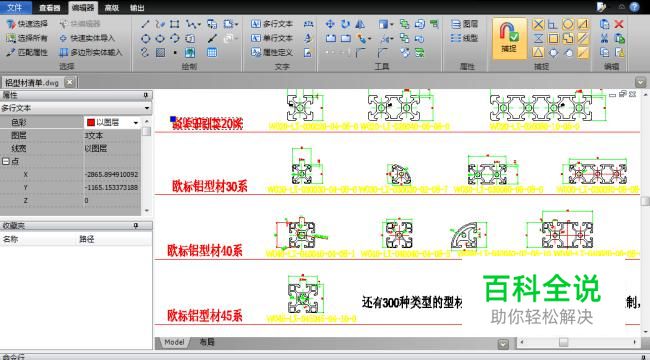Image resolution: width=650 pixels, height=360 pixels.
Task: Toggle the hourglass-shaped snap mode
Action: pyautogui.click(x=538, y=39)
